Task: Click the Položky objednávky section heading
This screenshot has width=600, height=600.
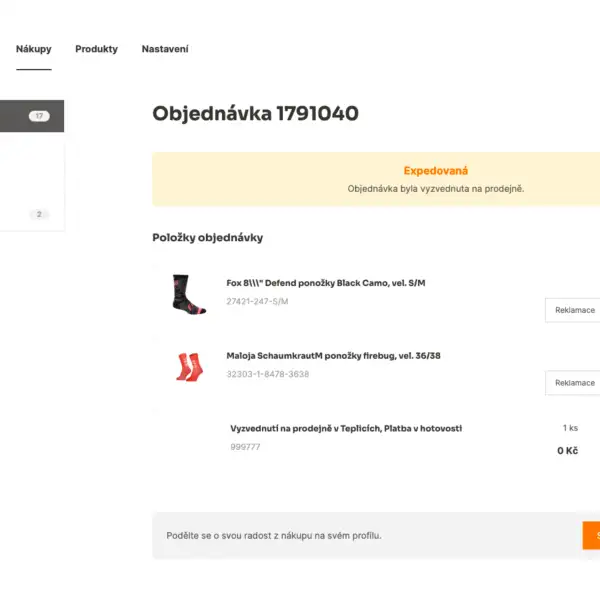Action: coord(208,238)
